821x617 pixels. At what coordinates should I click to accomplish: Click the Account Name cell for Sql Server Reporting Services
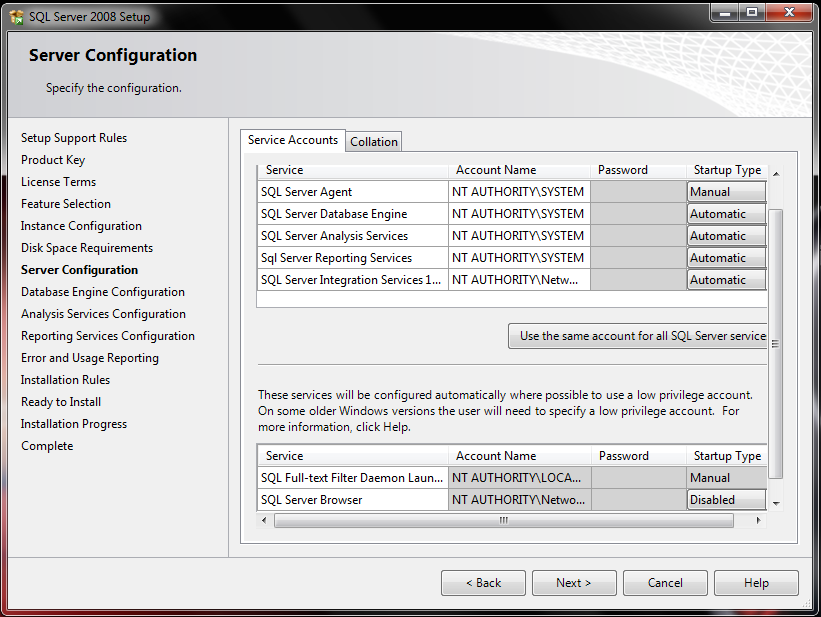pos(519,258)
